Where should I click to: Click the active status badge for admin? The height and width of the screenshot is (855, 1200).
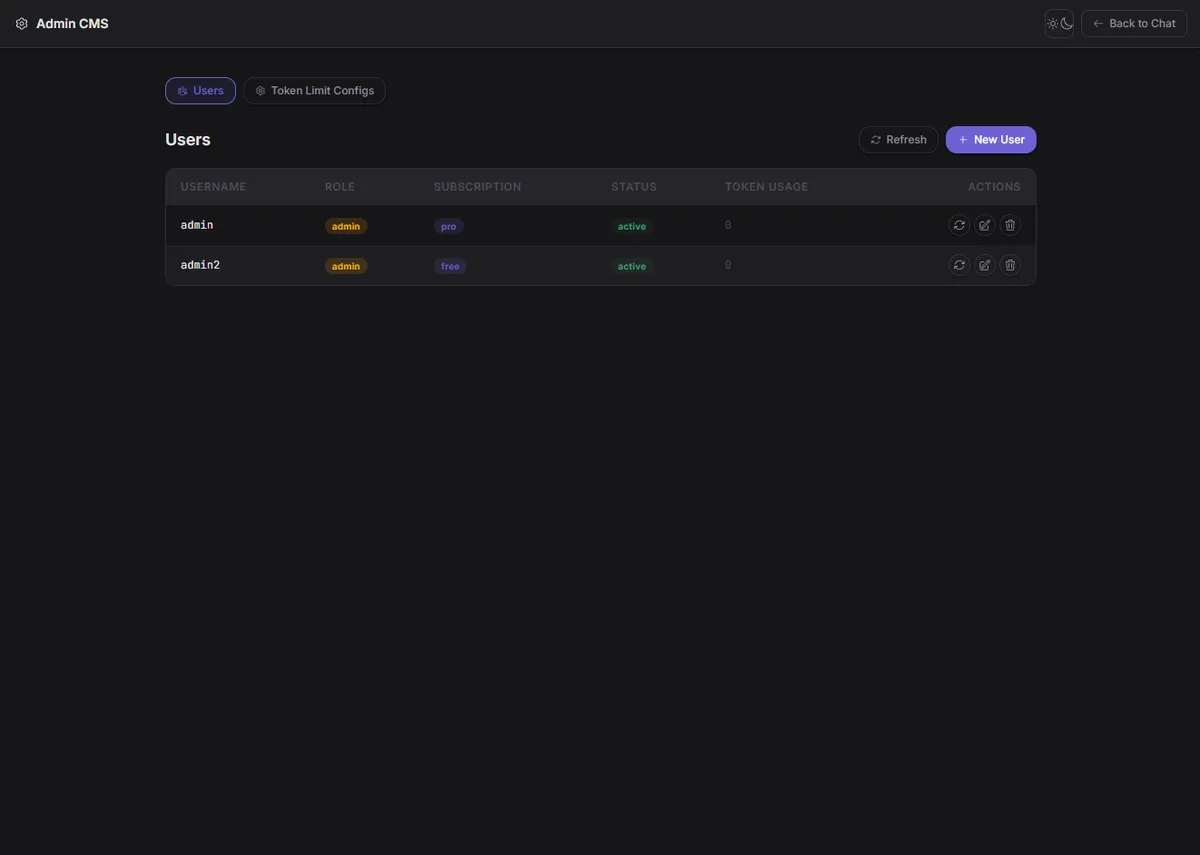coord(632,226)
